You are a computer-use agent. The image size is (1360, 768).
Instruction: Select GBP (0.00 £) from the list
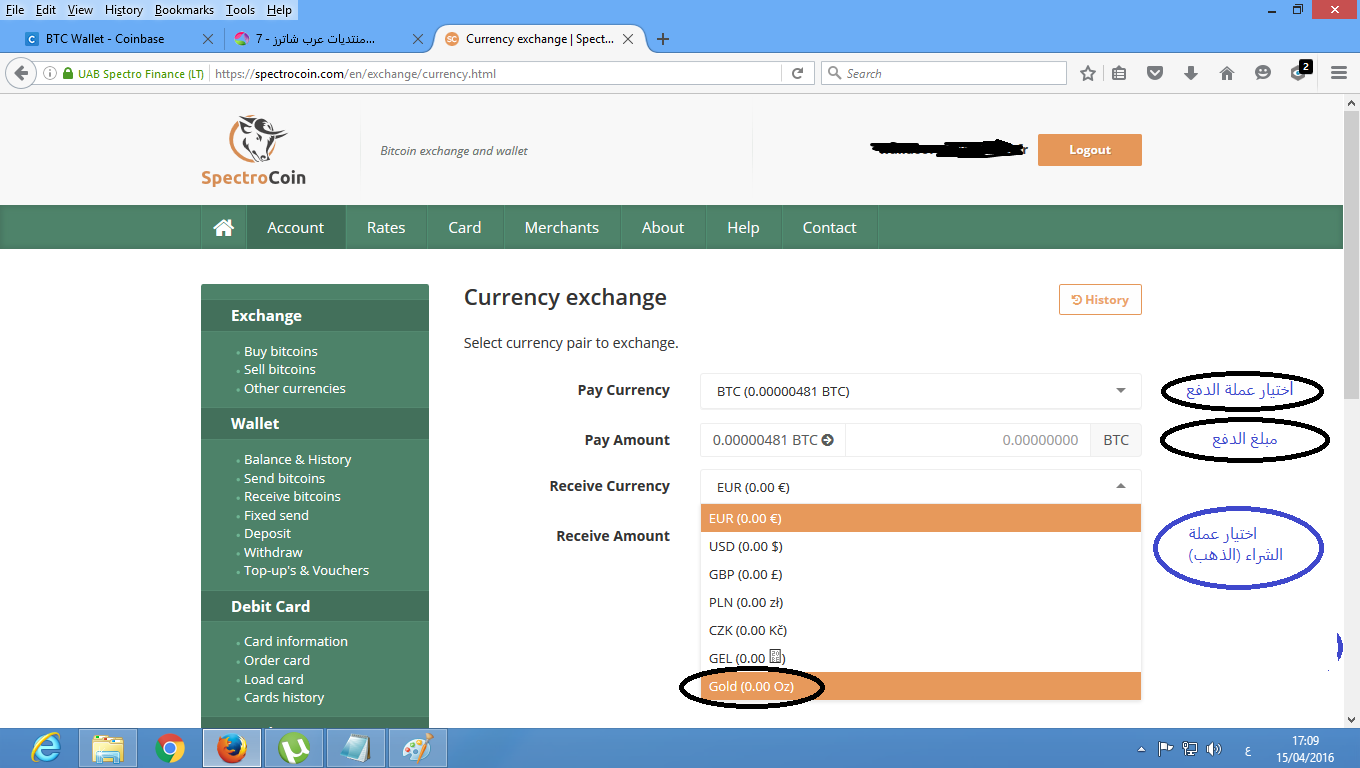coord(920,574)
